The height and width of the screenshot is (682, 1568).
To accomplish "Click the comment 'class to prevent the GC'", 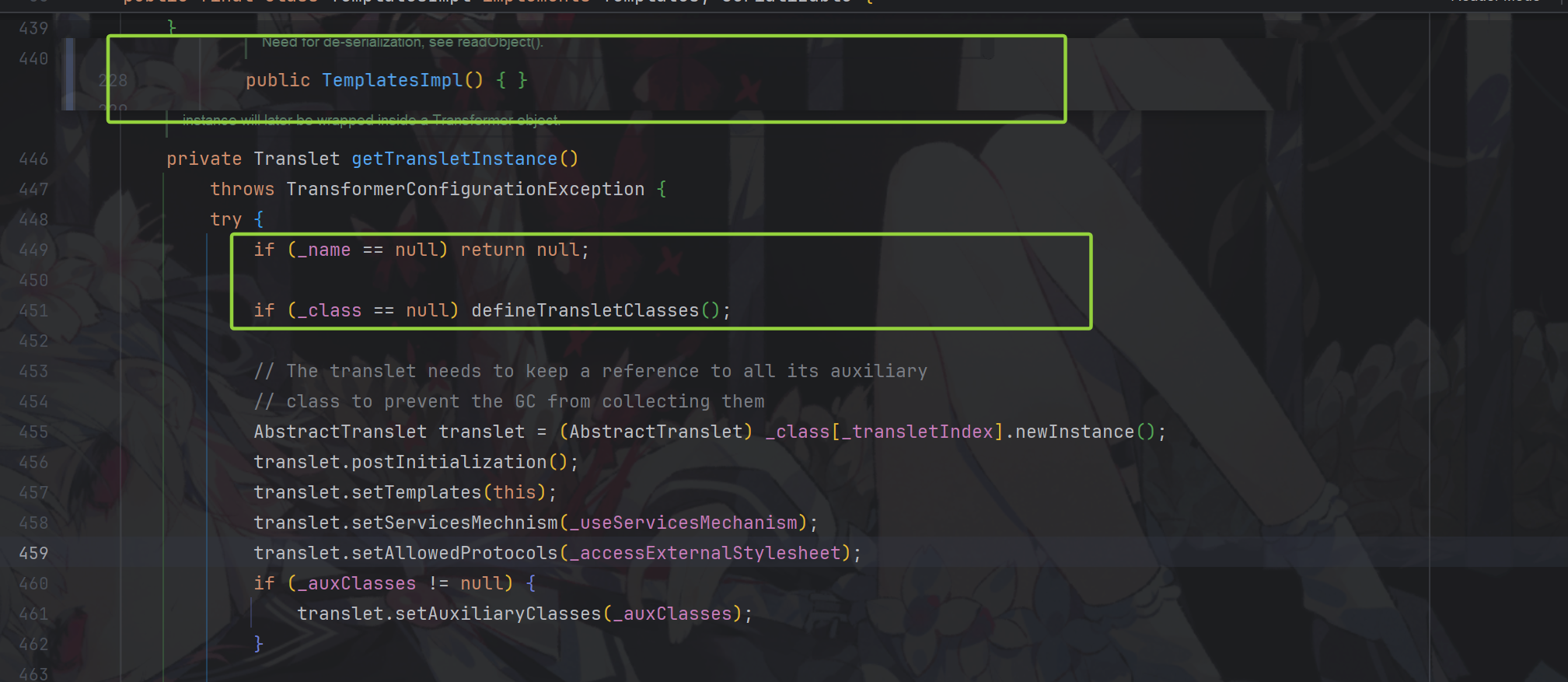I will pyautogui.click(x=509, y=401).
